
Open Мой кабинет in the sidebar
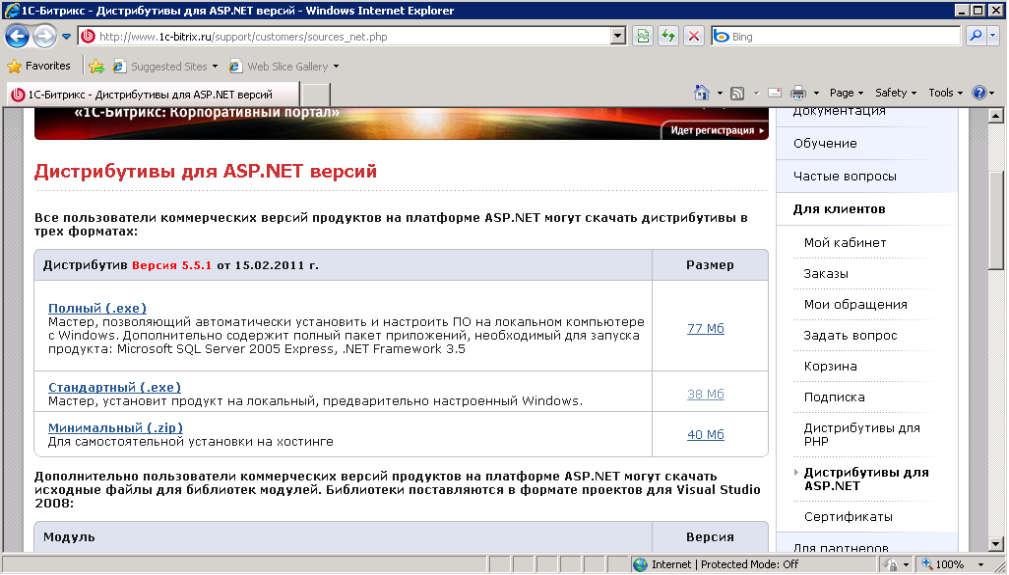844,242
